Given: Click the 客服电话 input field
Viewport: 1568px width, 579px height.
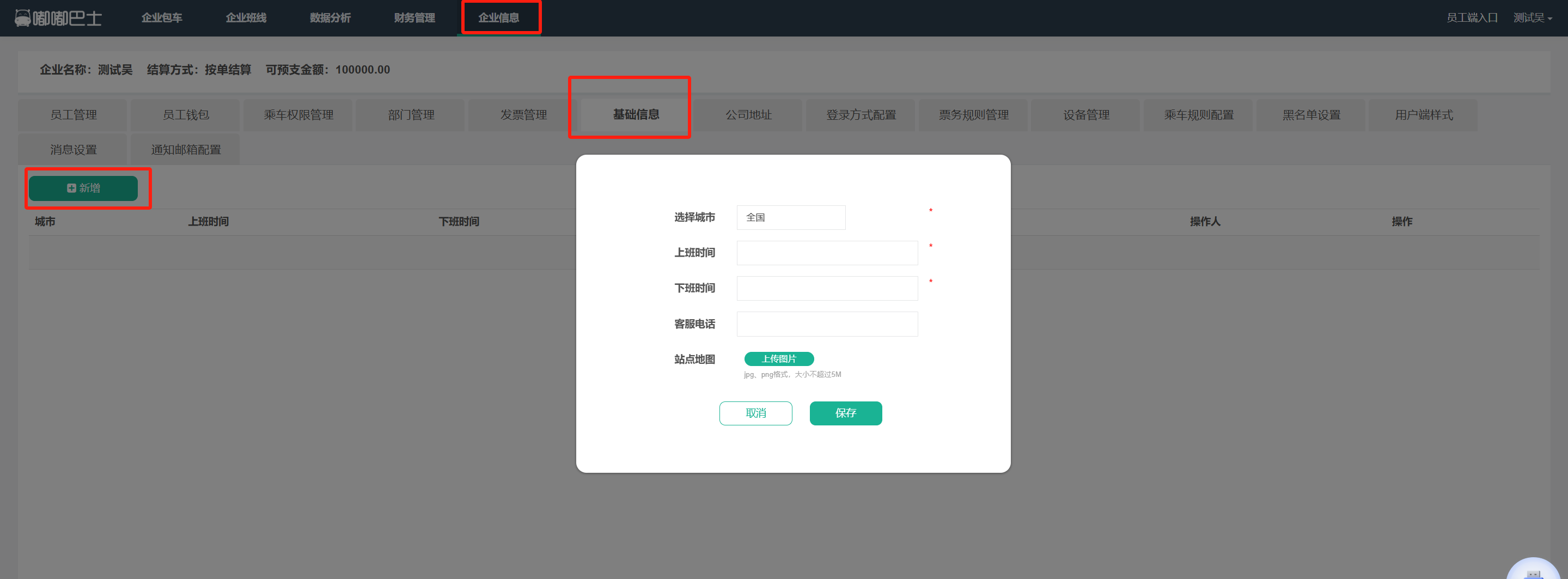Looking at the screenshot, I should pos(827,324).
